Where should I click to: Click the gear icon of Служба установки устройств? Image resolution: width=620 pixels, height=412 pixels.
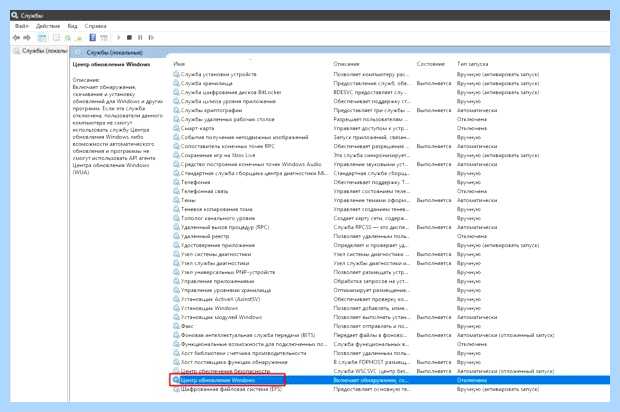point(176,74)
